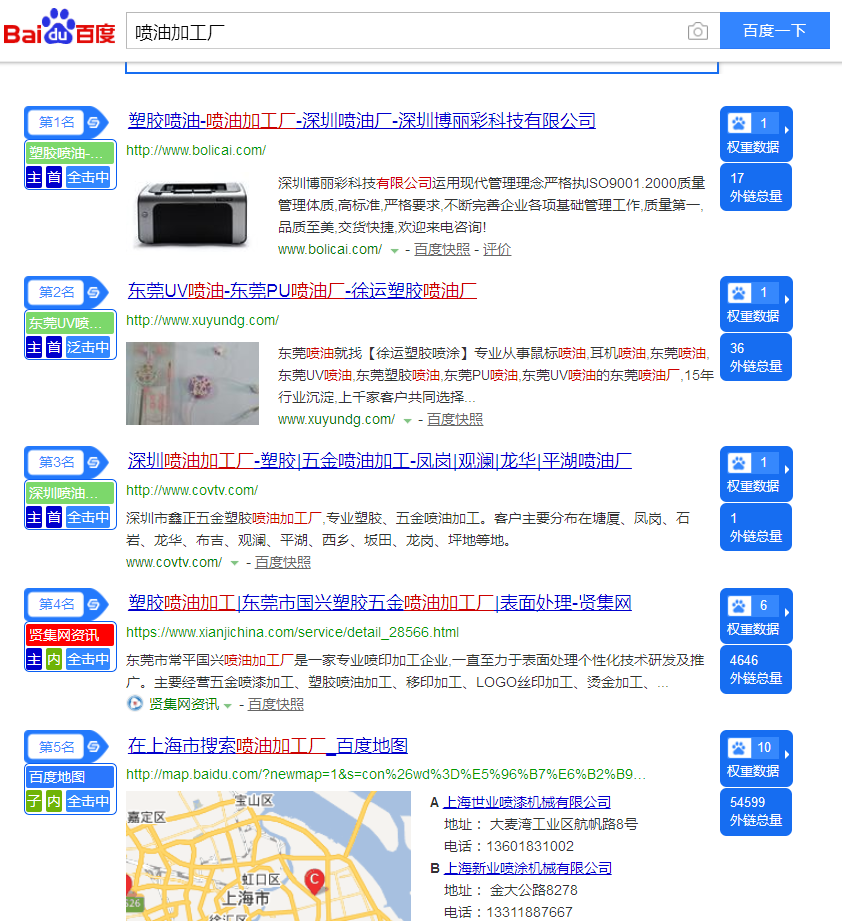Click the paw icon for the xuyundg.com result
842x921 pixels.
739,293
